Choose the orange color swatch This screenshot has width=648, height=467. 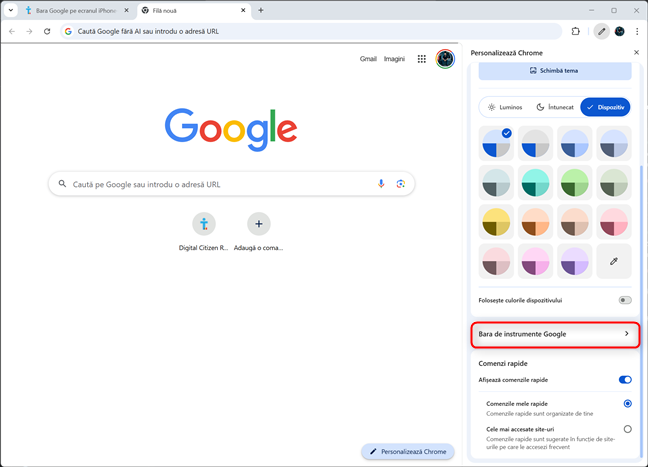coord(535,222)
